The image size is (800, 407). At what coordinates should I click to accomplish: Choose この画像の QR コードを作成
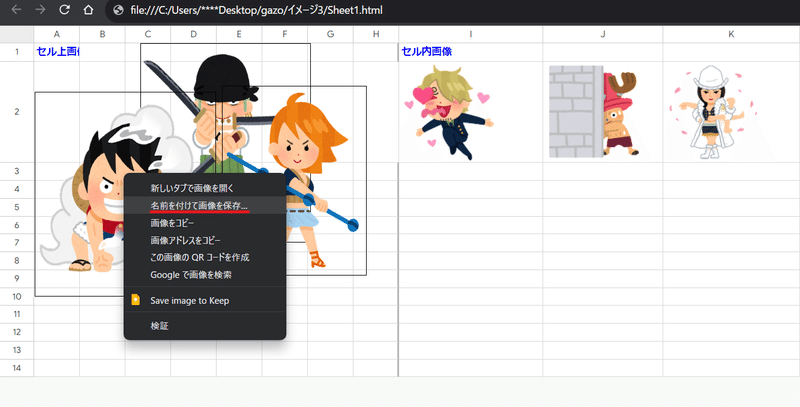tap(205, 258)
